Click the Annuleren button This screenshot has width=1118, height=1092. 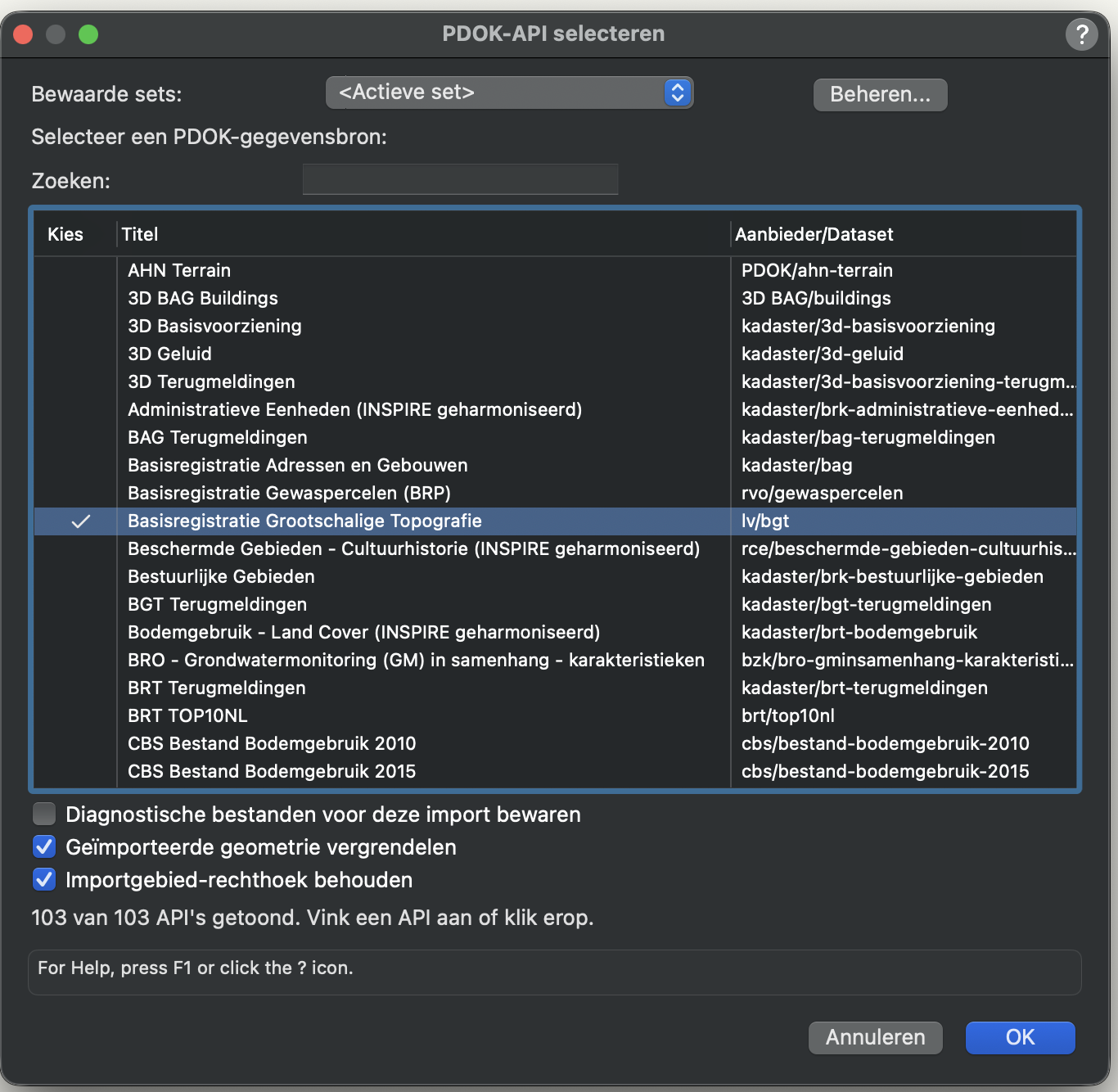(875, 1037)
